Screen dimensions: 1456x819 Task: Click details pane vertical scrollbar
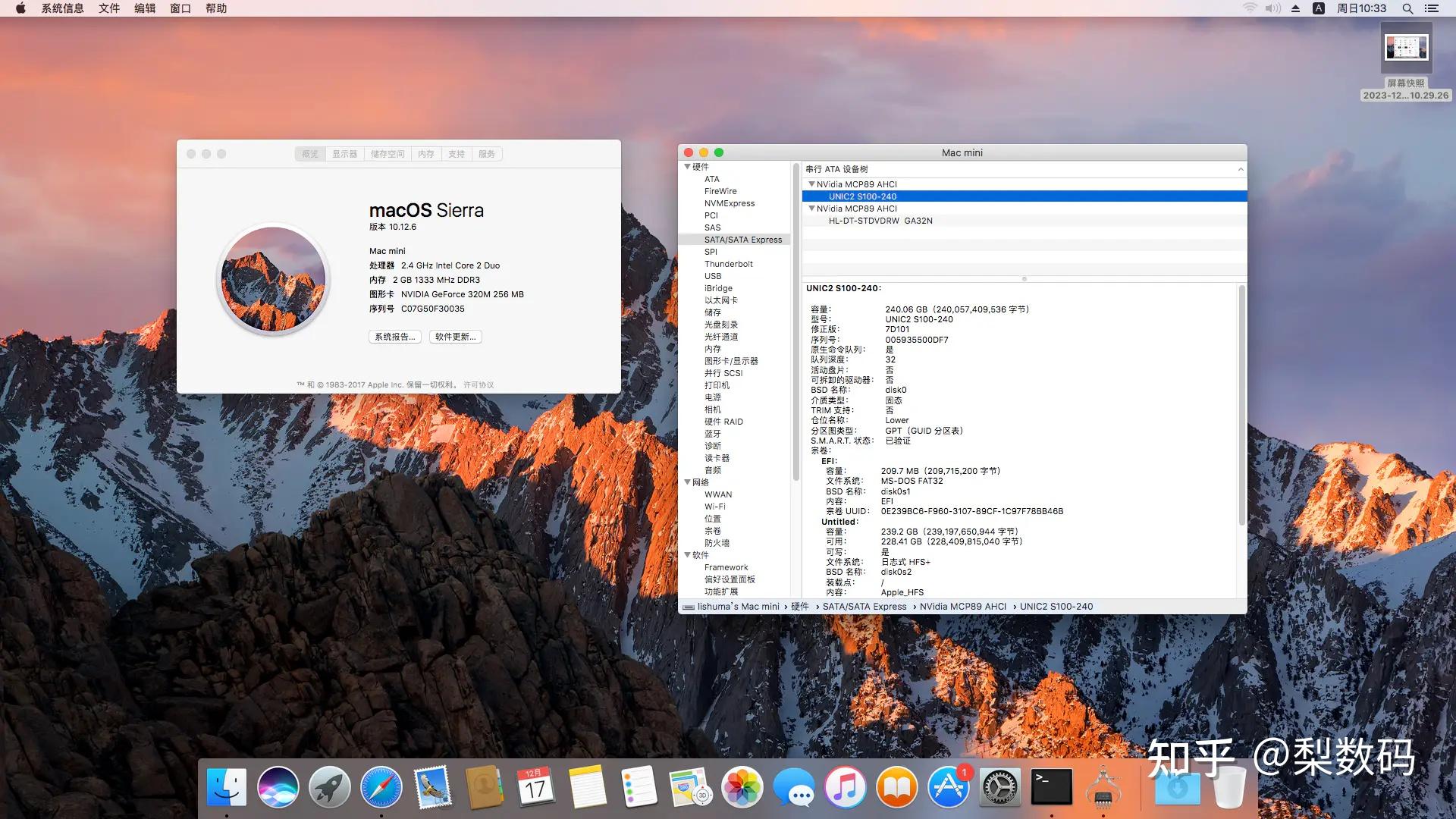tap(1241, 406)
